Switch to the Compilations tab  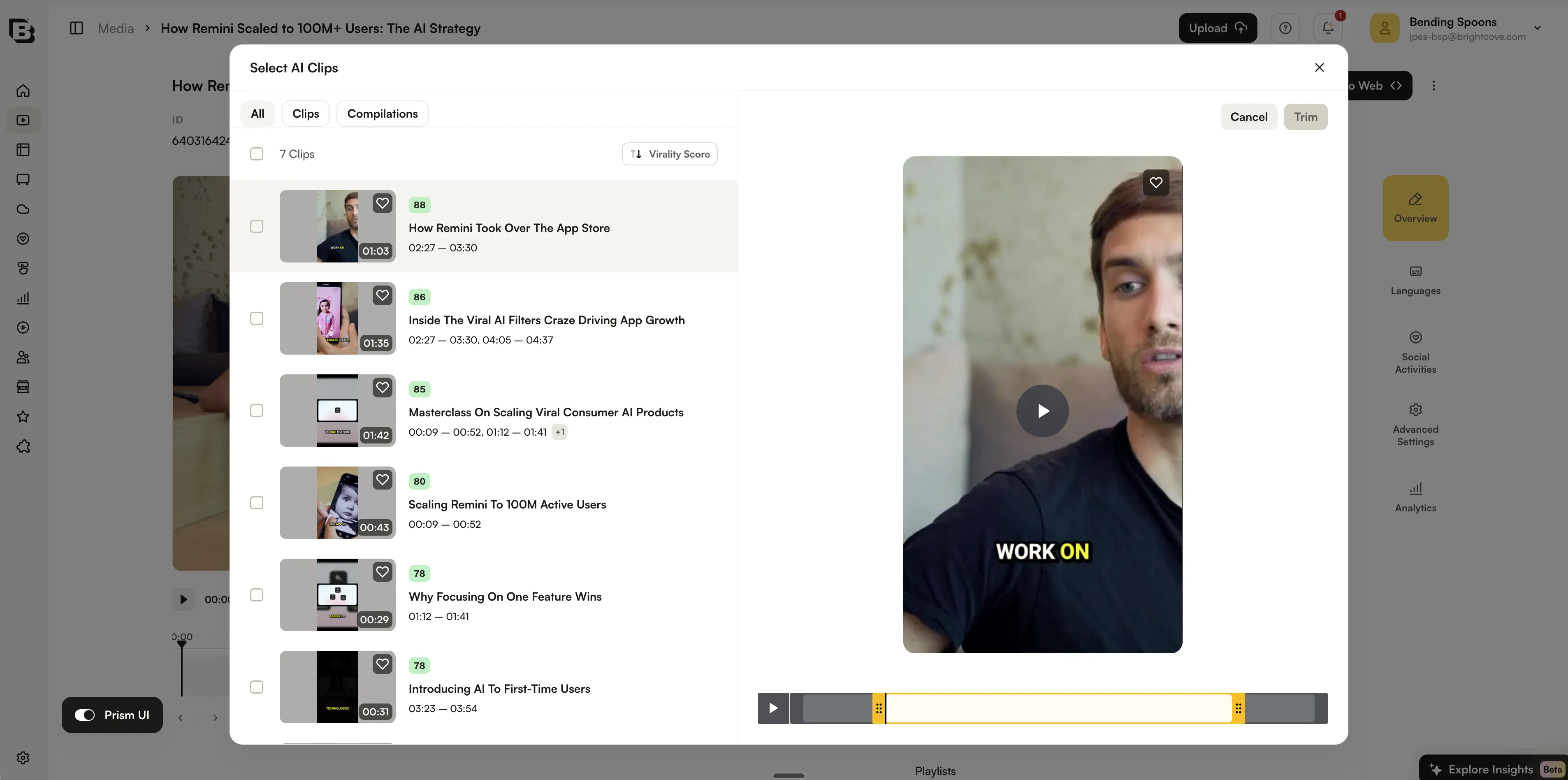pos(382,114)
